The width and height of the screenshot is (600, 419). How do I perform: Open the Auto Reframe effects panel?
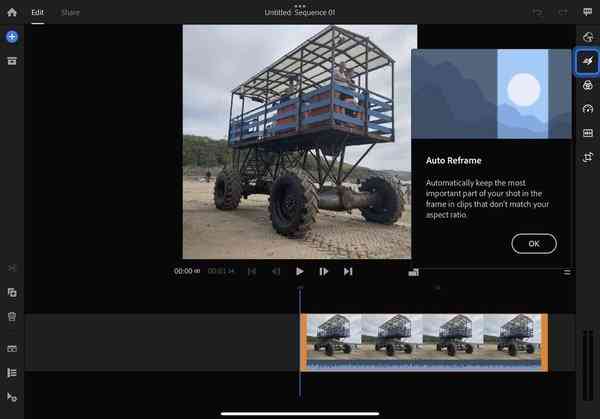point(587,62)
